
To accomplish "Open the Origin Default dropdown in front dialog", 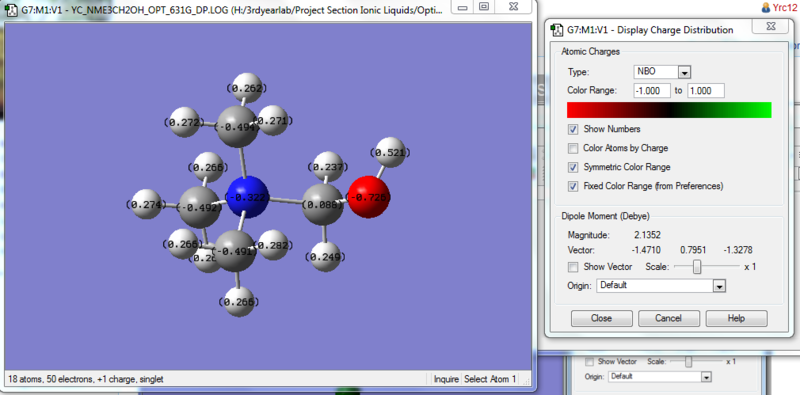I will [719, 286].
